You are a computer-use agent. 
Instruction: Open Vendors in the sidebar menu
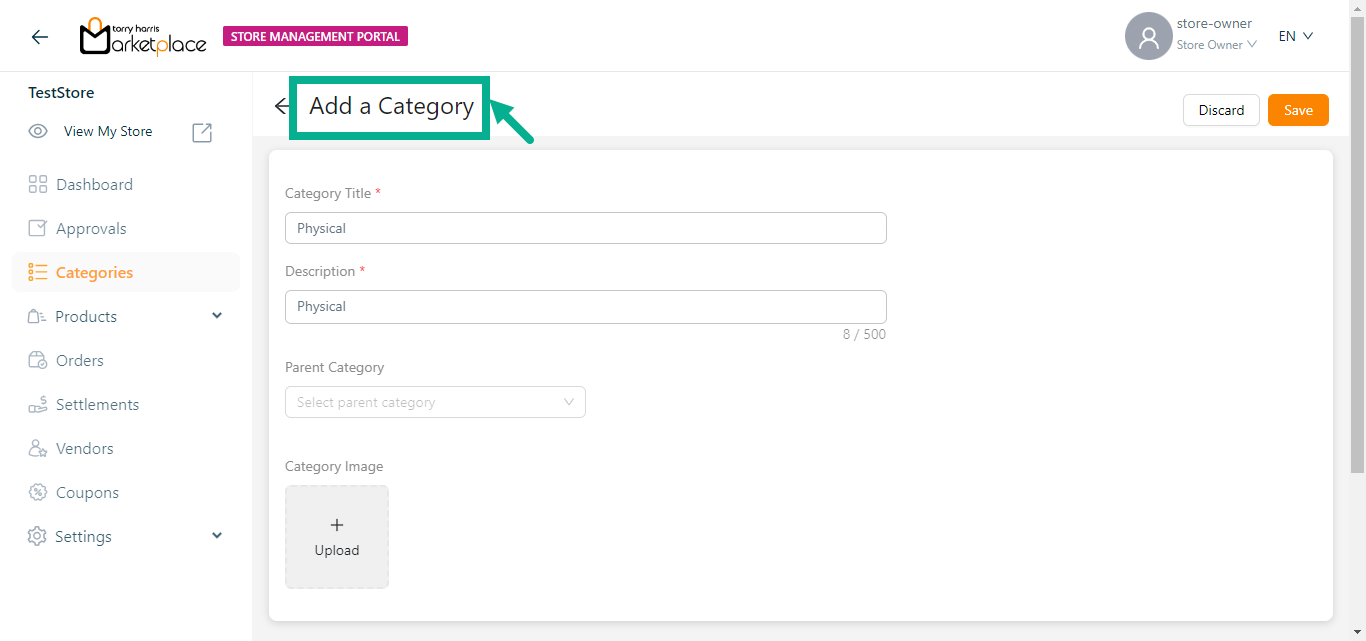click(x=84, y=448)
